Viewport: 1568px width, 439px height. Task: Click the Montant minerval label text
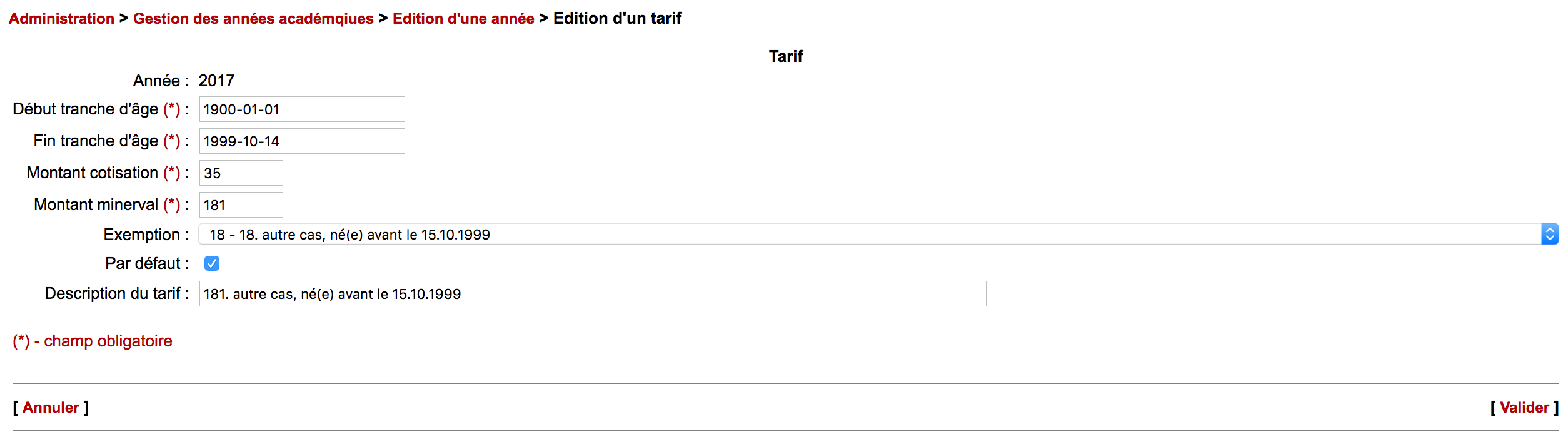(x=96, y=205)
